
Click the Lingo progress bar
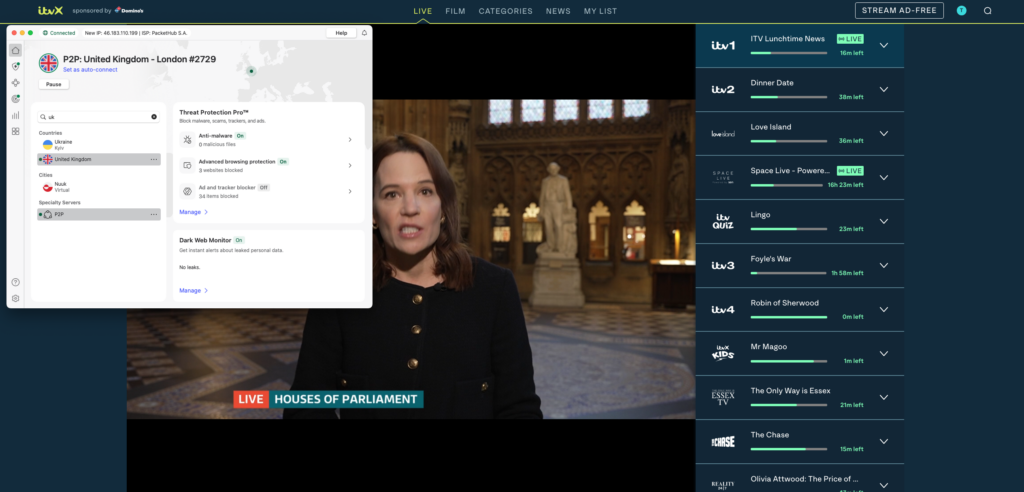point(789,229)
